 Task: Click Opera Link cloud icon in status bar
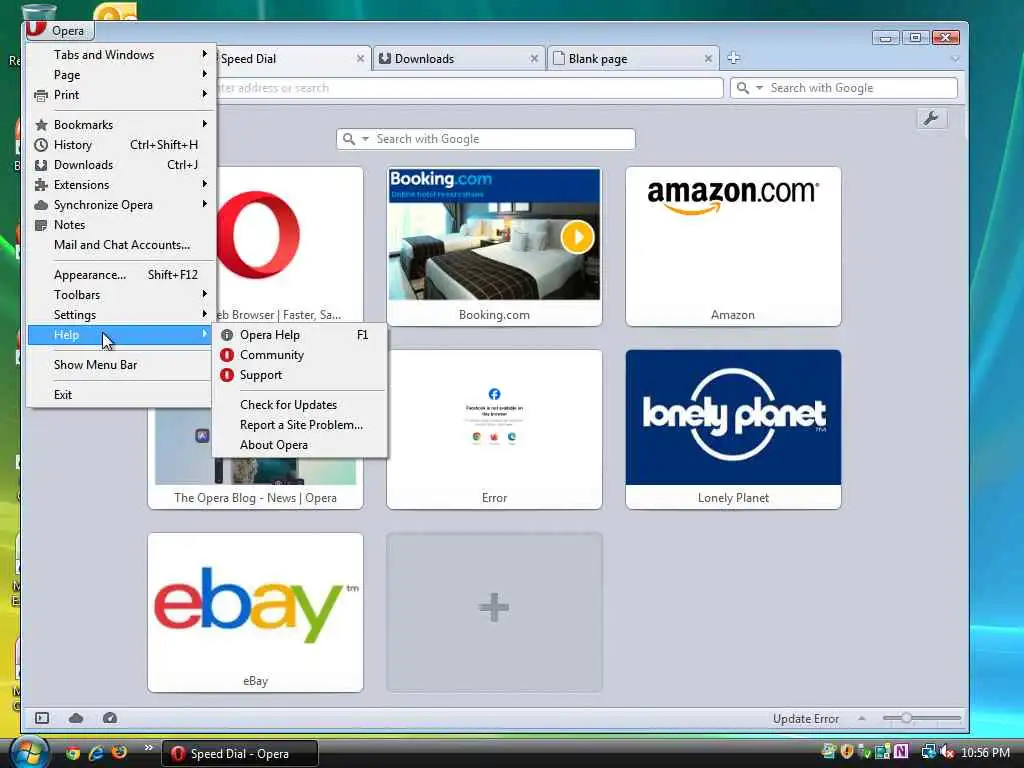coord(76,718)
